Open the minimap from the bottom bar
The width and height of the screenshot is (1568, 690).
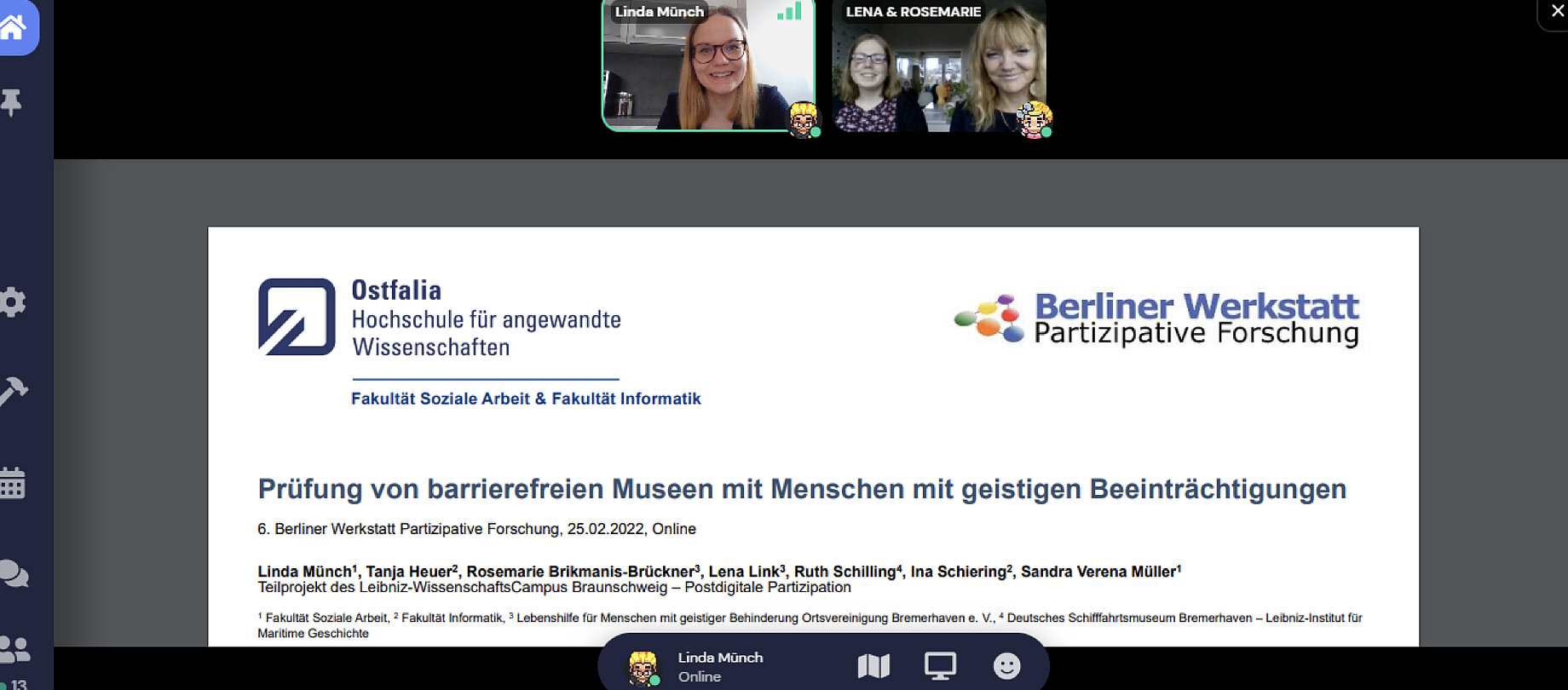pyautogui.click(x=873, y=666)
